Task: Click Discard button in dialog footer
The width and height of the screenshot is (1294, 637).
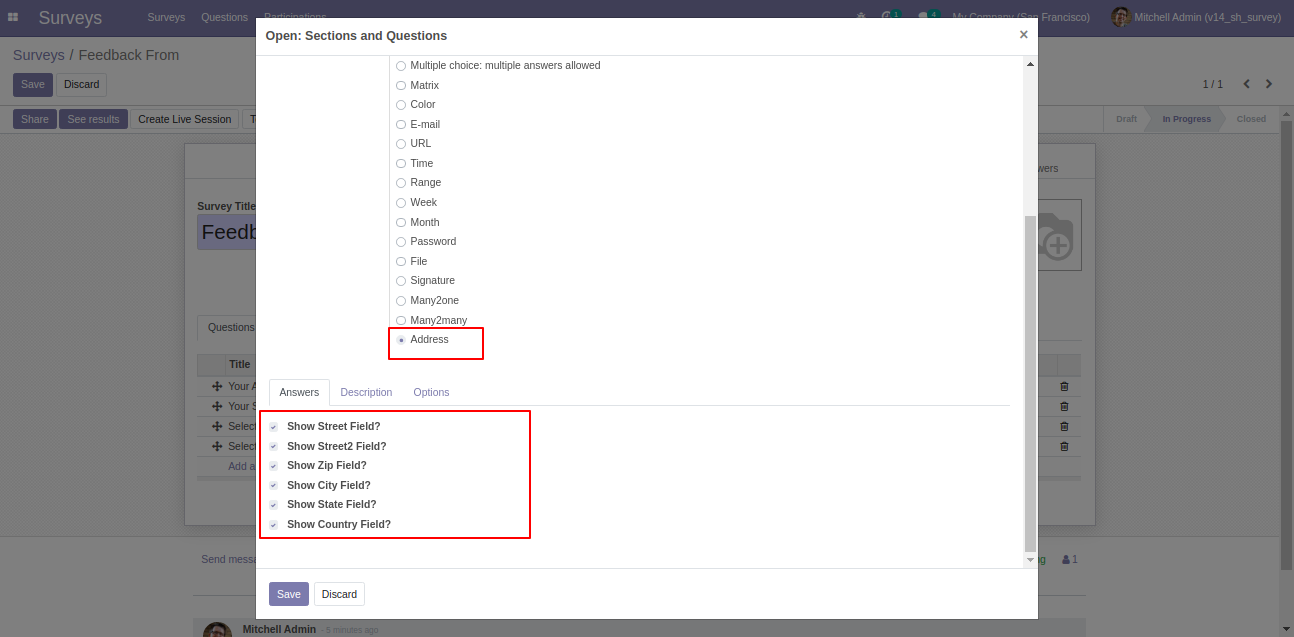Action: point(339,594)
